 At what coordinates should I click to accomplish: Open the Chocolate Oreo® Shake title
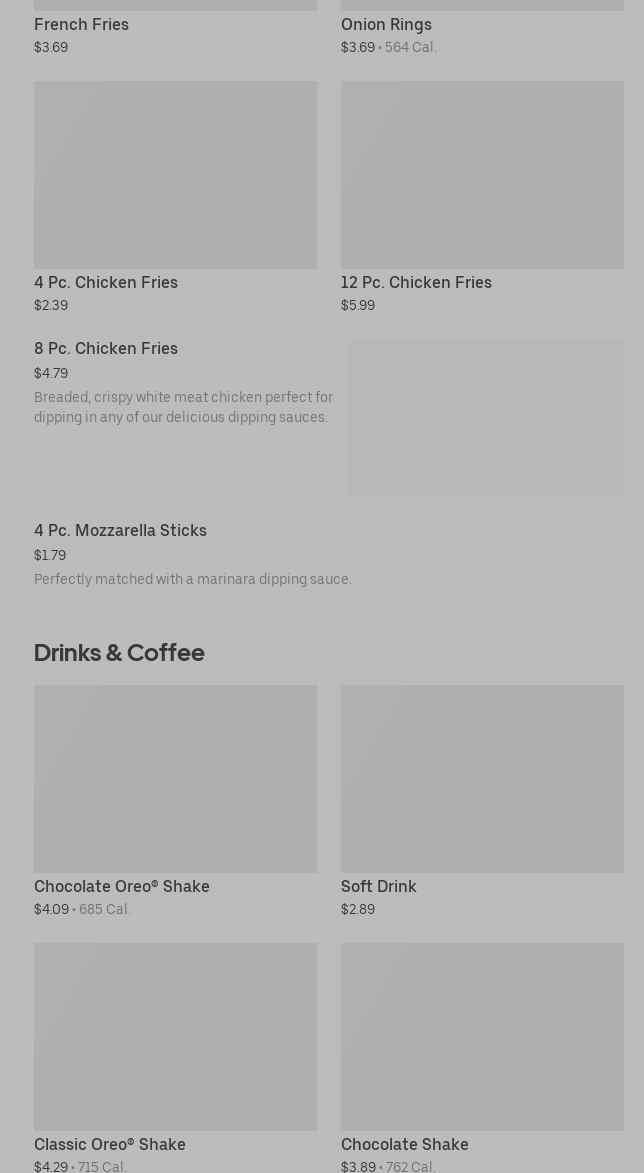pyautogui.click(x=122, y=886)
